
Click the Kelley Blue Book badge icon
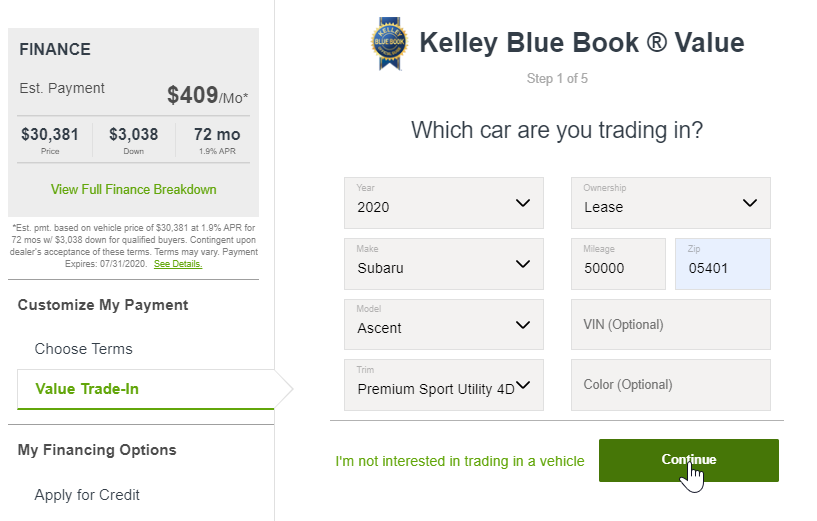tap(389, 43)
